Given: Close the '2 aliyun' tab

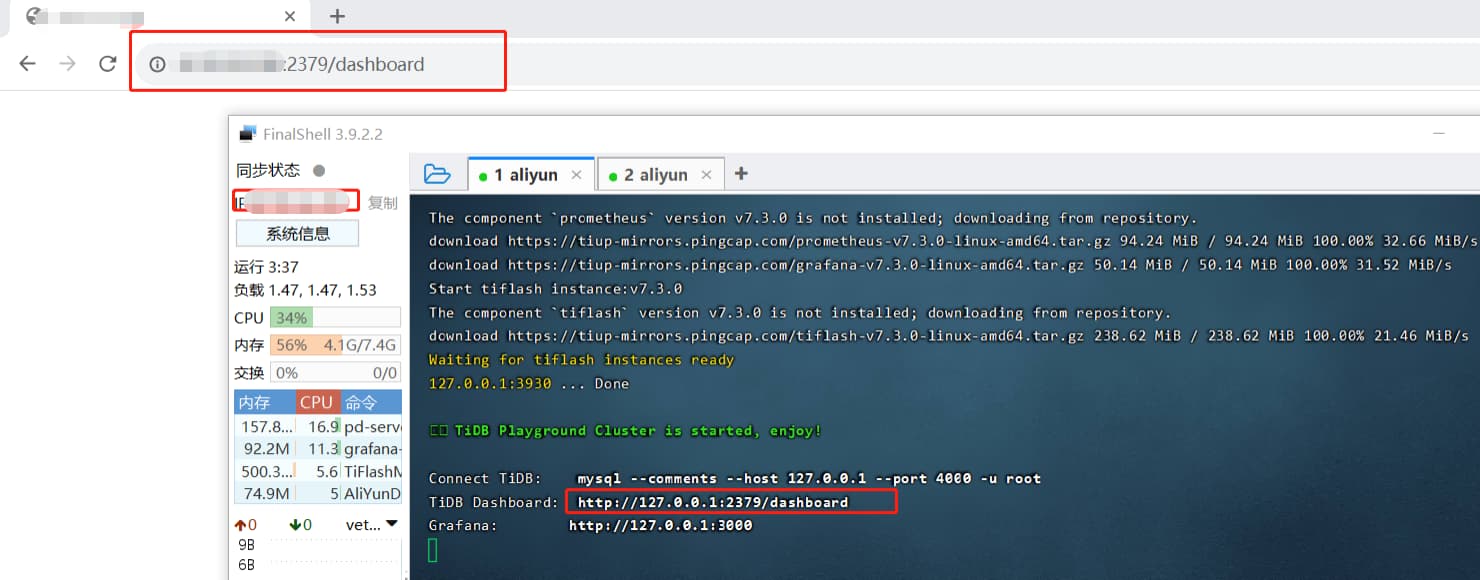Looking at the screenshot, I should tap(706, 175).
